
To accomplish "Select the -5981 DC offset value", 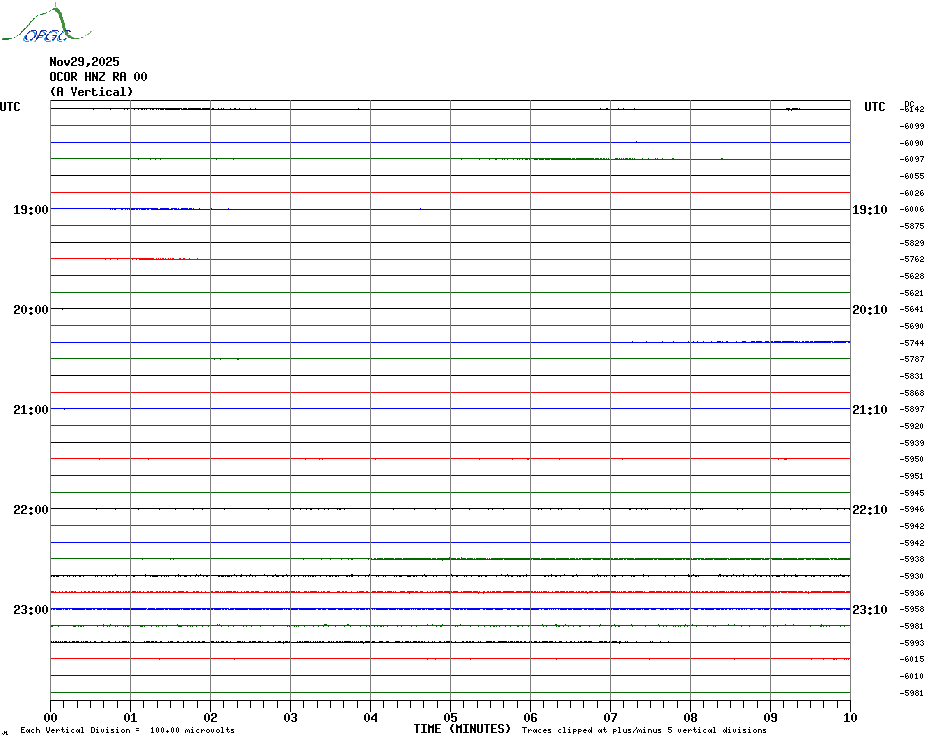I will [x=912, y=693].
